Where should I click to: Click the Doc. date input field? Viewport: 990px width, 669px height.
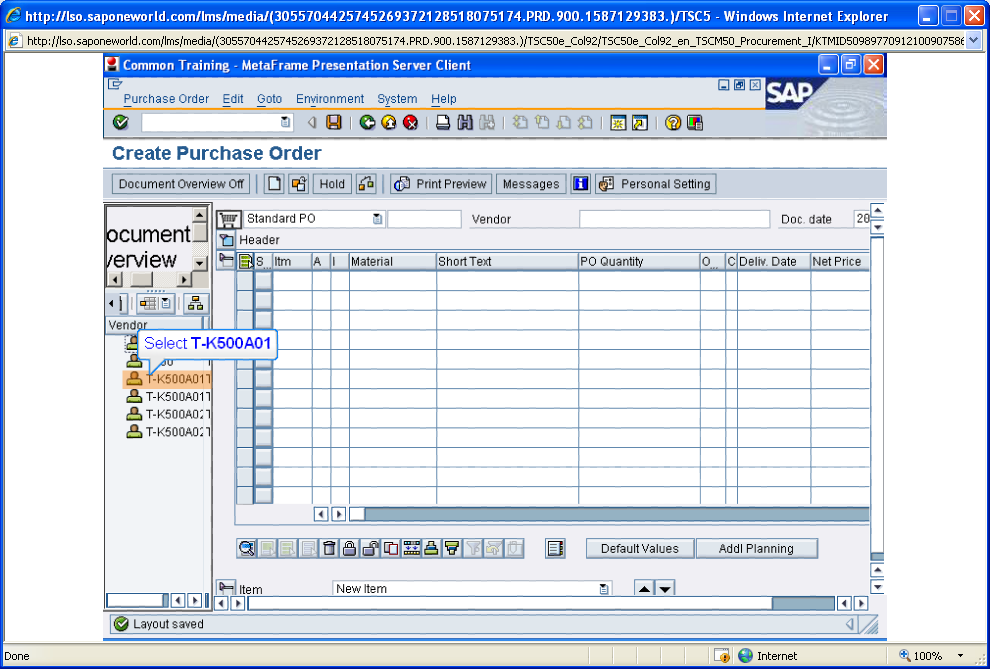click(x=861, y=219)
